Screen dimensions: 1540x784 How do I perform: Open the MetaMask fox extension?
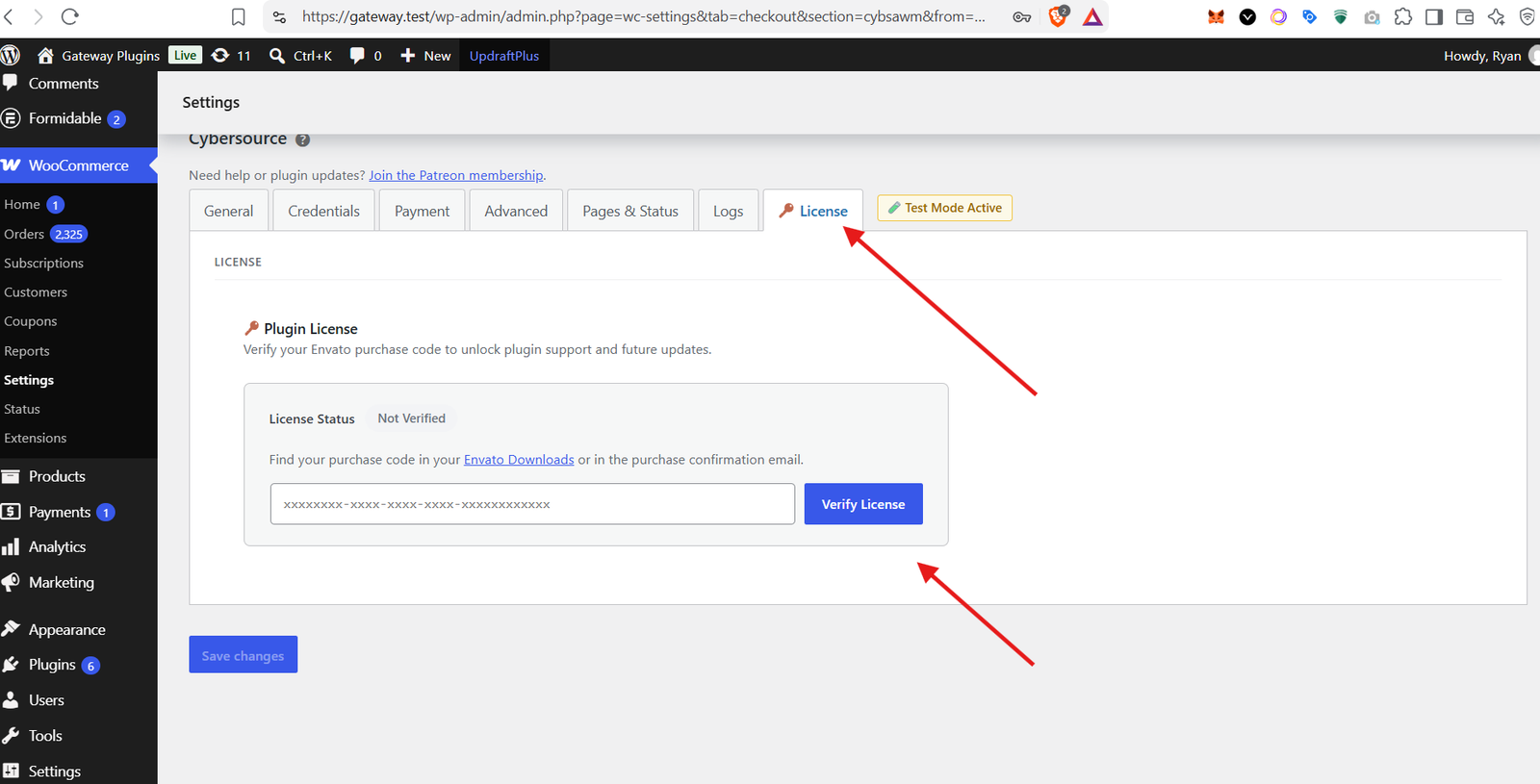[x=1217, y=16]
